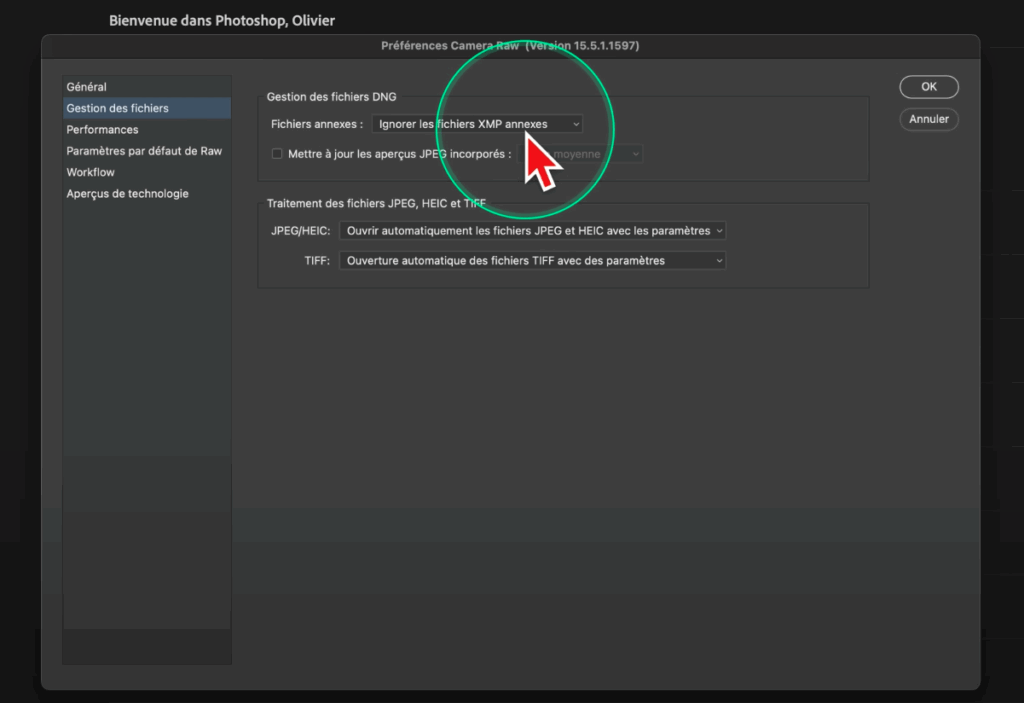Click Annuler to cancel changes

pyautogui.click(x=928, y=119)
